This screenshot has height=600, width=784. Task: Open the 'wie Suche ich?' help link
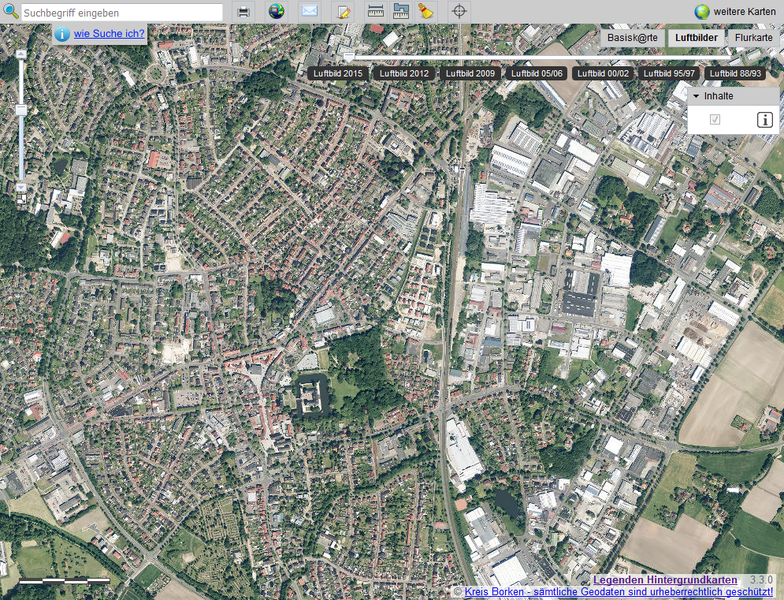pos(109,34)
